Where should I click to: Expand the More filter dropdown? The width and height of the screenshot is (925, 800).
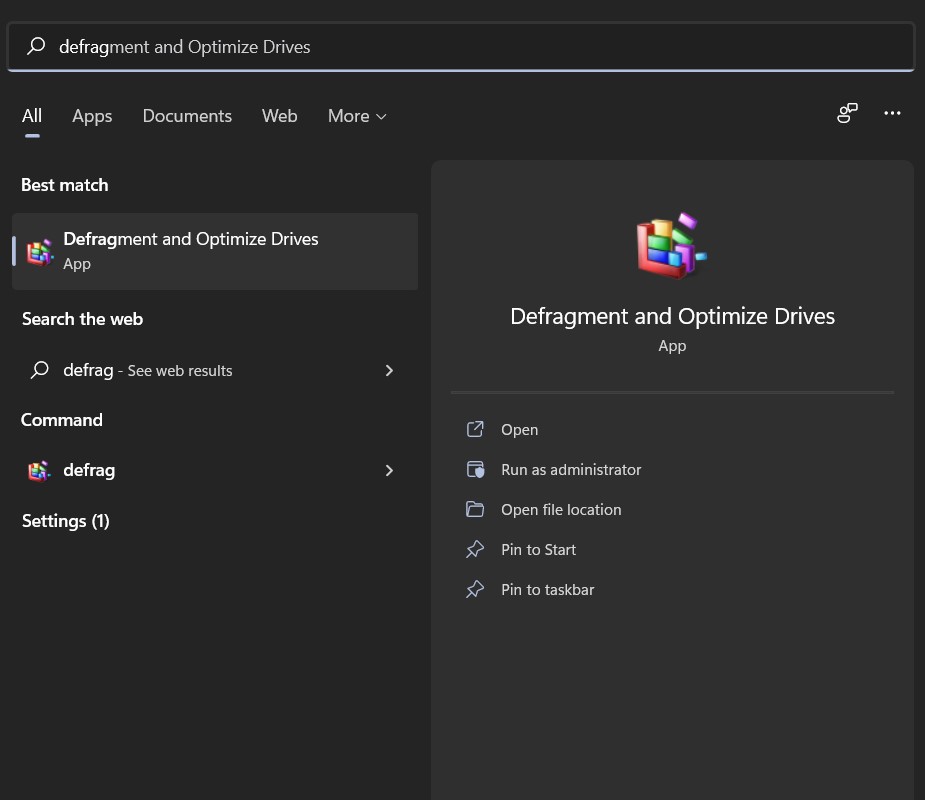point(356,116)
